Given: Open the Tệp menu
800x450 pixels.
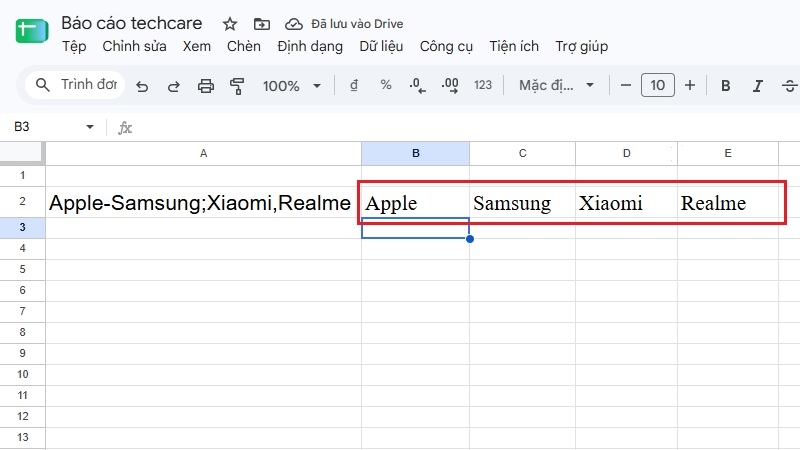Looking at the screenshot, I should (74, 46).
